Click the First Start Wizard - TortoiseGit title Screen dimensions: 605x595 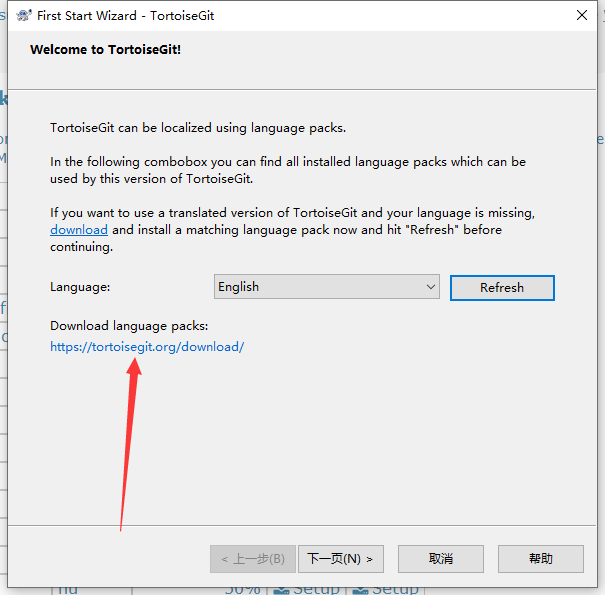(125, 16)
